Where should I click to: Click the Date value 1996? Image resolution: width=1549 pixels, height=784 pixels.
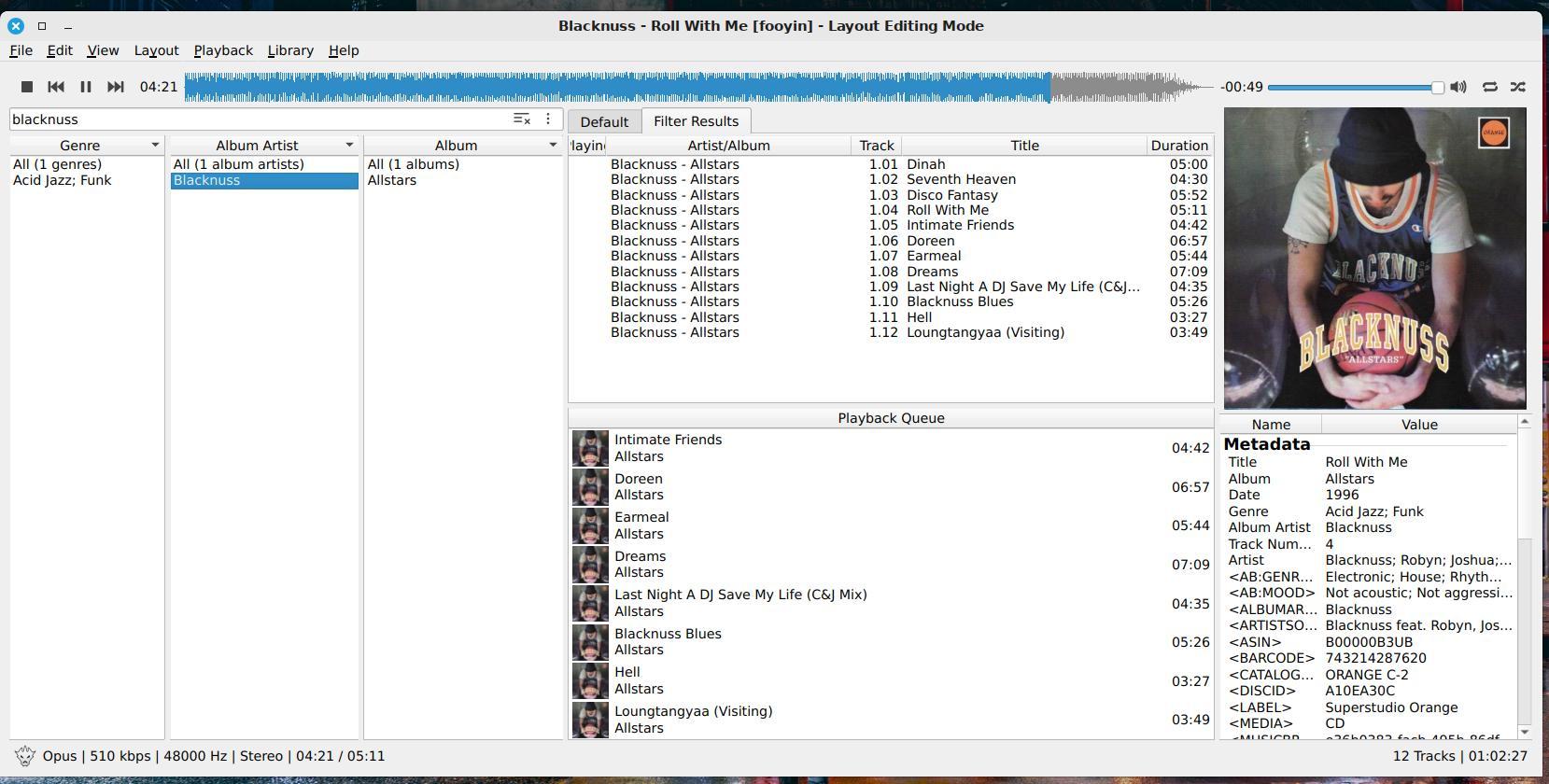tap(1342, 495)
